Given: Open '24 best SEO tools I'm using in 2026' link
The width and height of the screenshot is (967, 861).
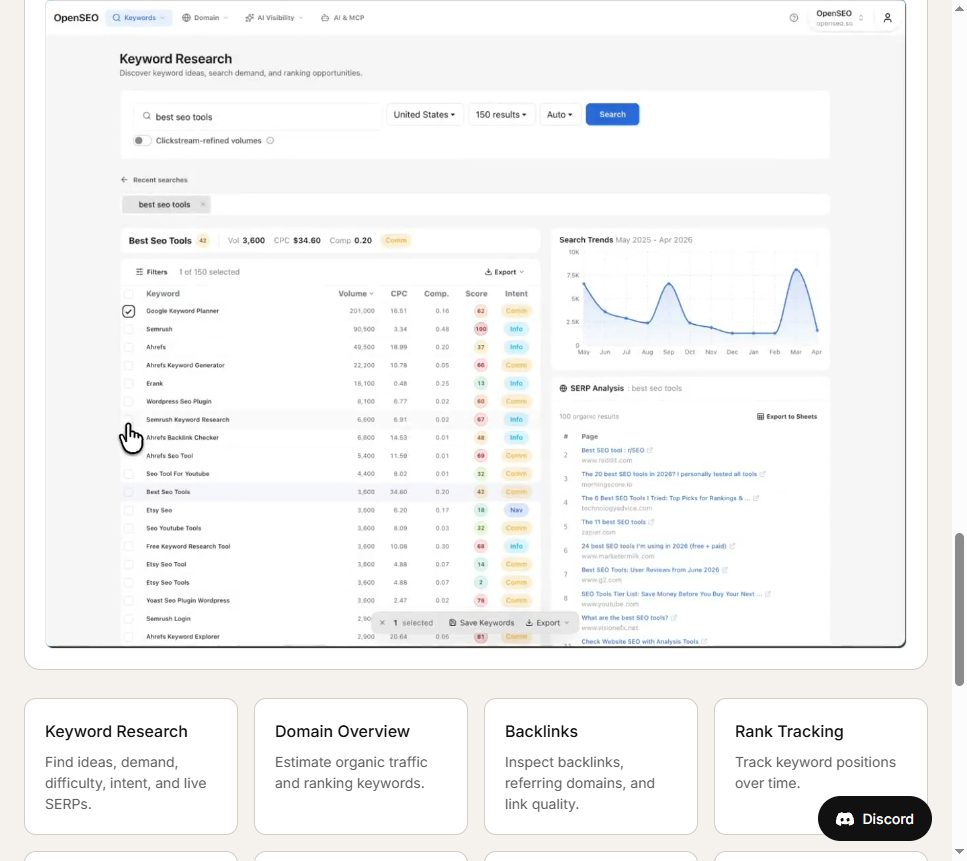Looking at the screenshot, I should [x=653, y=546].
